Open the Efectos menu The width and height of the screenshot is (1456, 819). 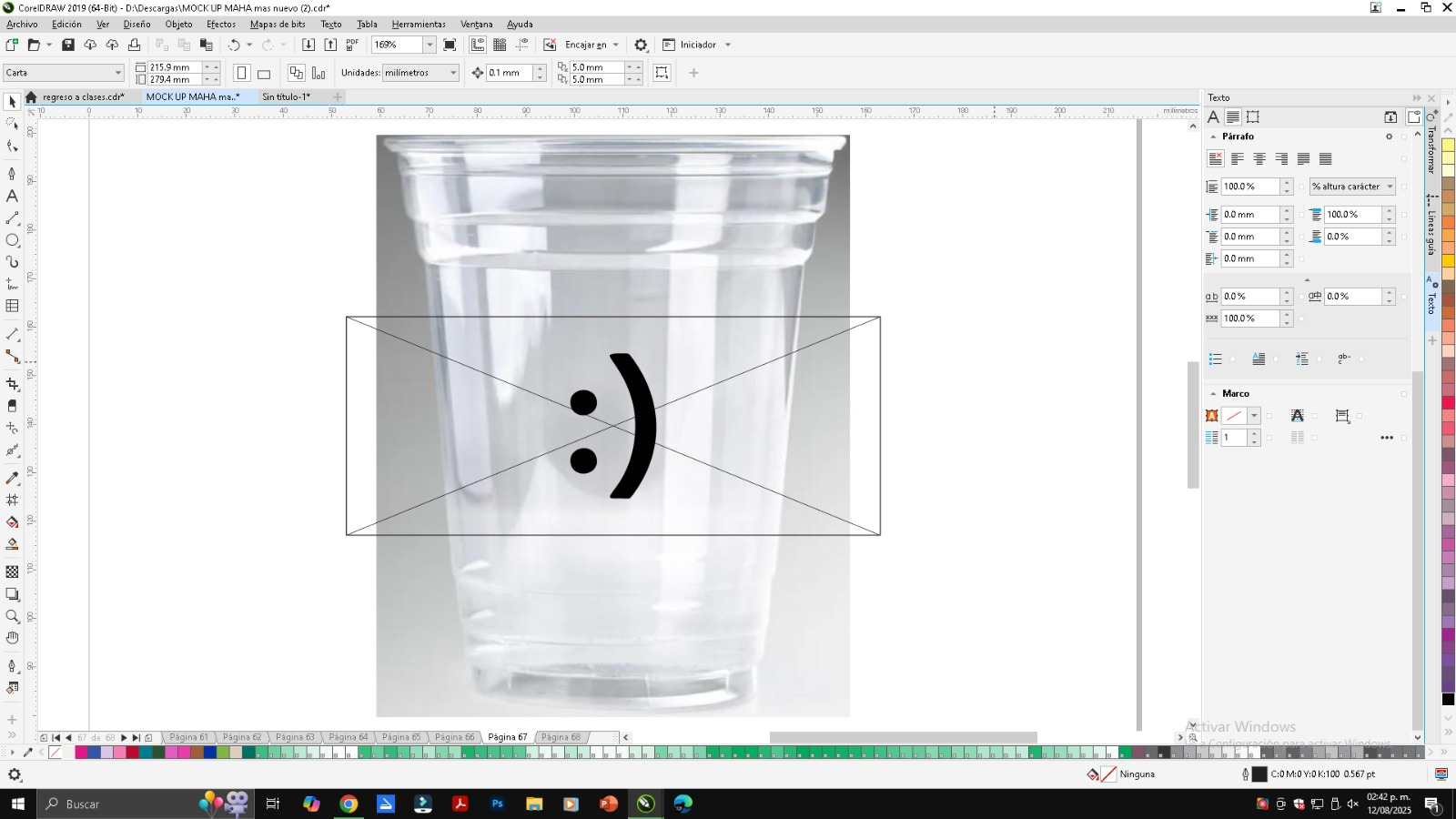point(220,25)
